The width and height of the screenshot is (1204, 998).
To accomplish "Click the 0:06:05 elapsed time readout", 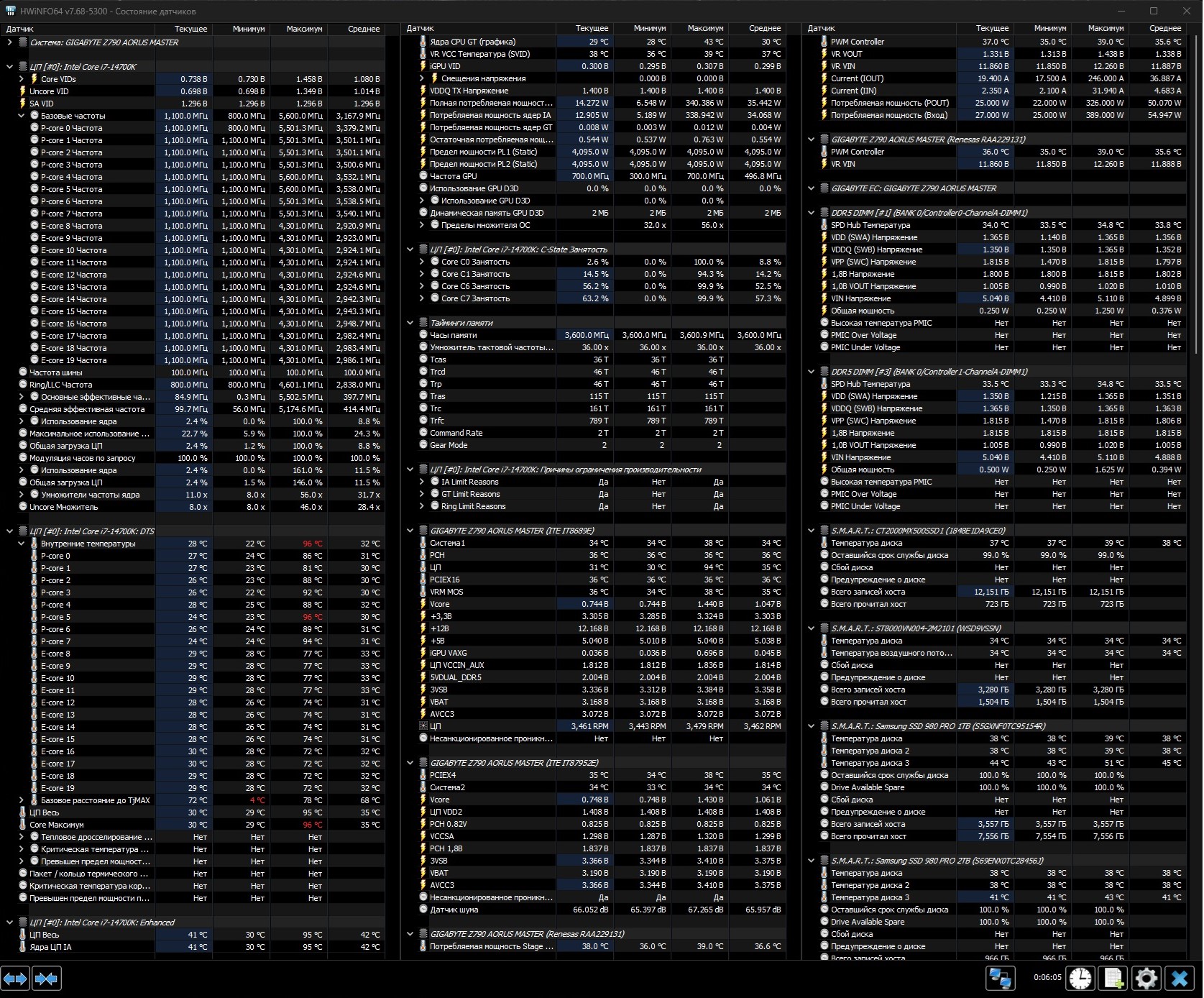I will click(1047, 978).
